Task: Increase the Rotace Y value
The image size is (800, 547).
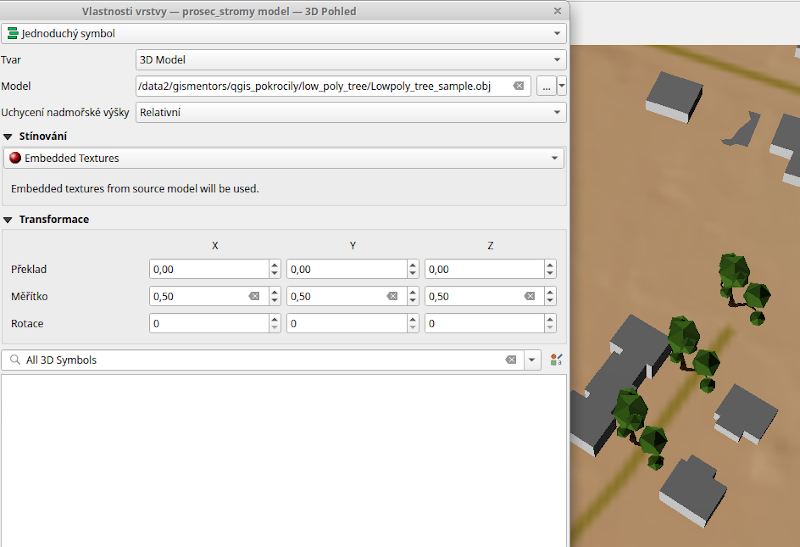Action: click(x=413, y=319)
